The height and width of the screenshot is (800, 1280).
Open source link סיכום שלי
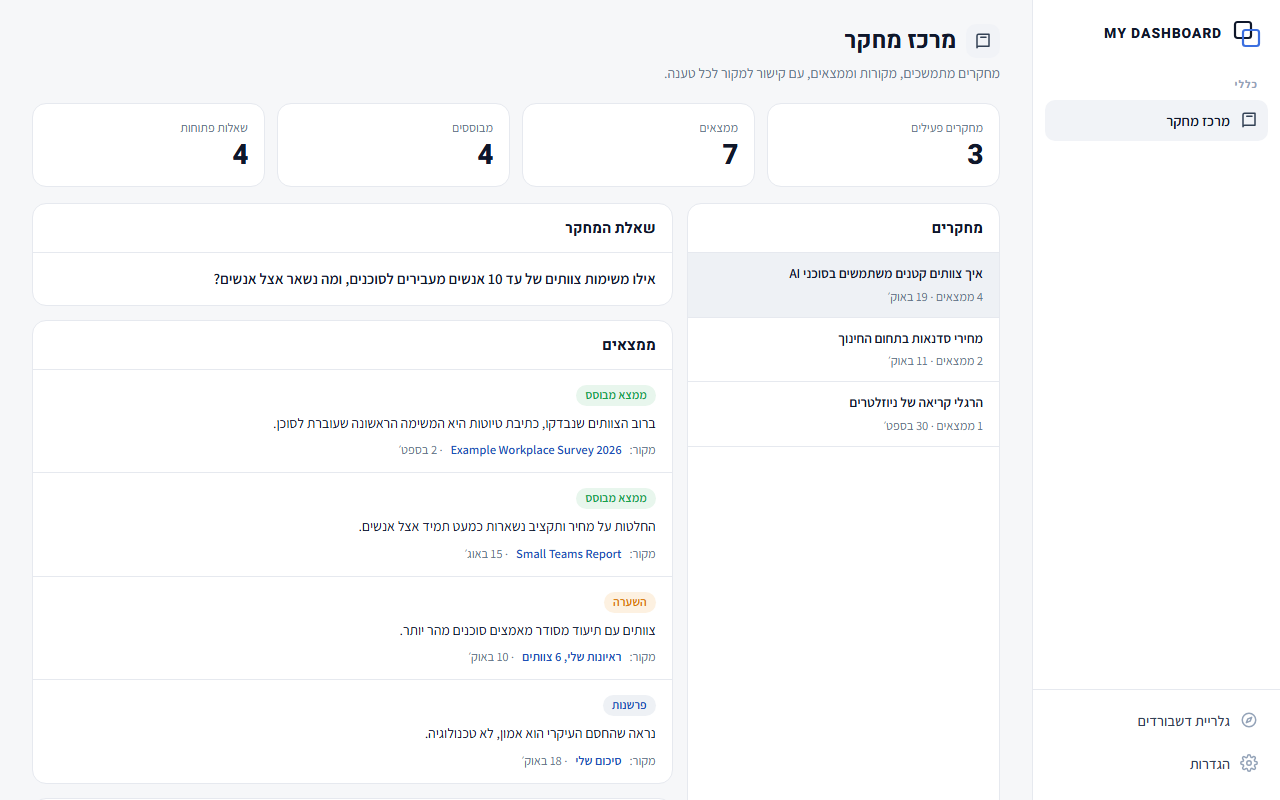598,761
